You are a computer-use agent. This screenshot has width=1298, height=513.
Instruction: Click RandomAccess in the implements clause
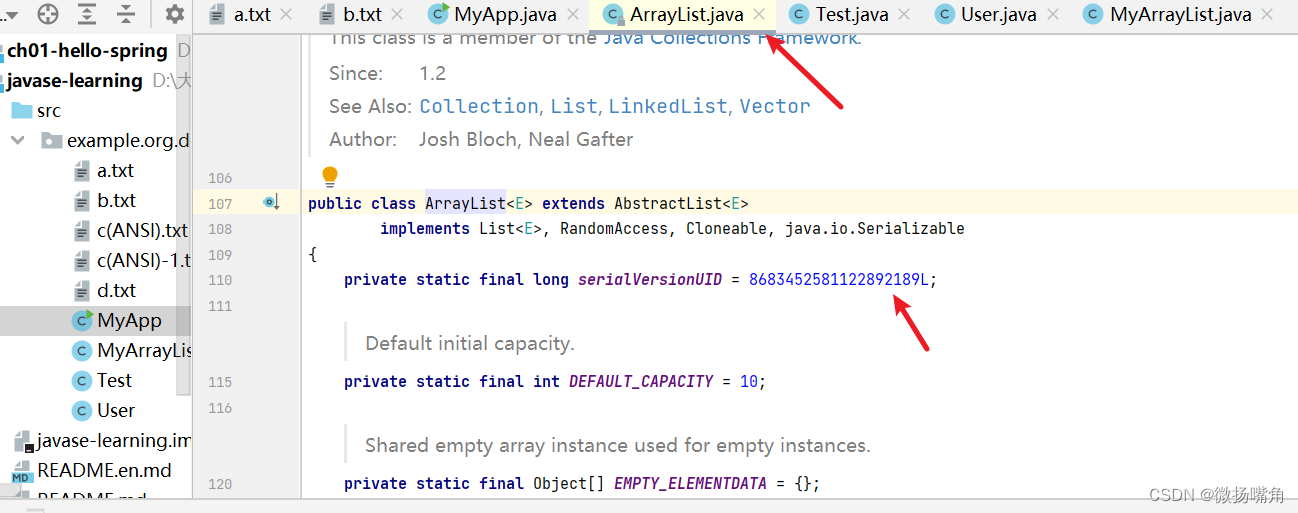[x=618, y=228]
